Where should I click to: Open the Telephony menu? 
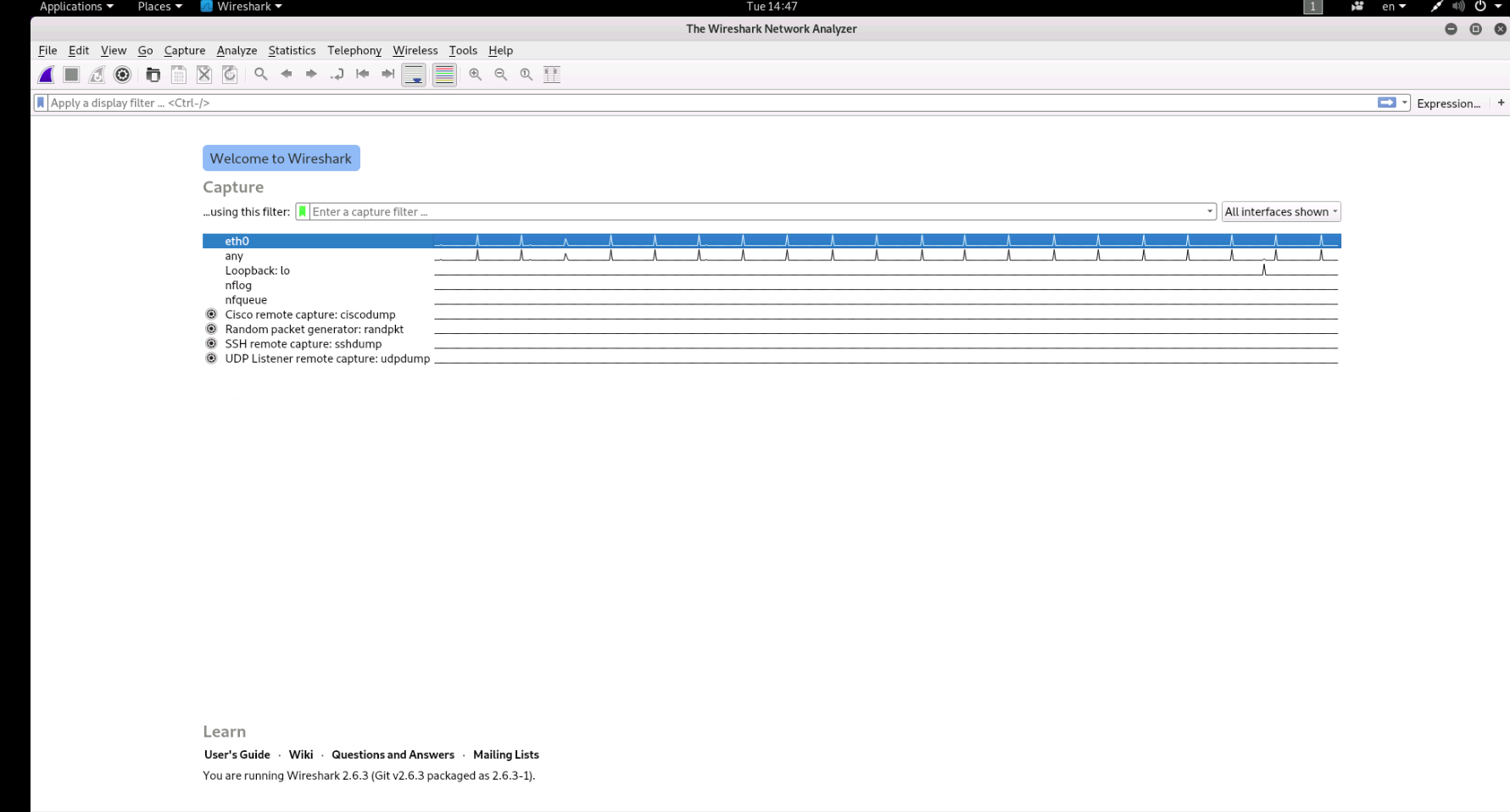pyautogui.click(x=354, y=51)
